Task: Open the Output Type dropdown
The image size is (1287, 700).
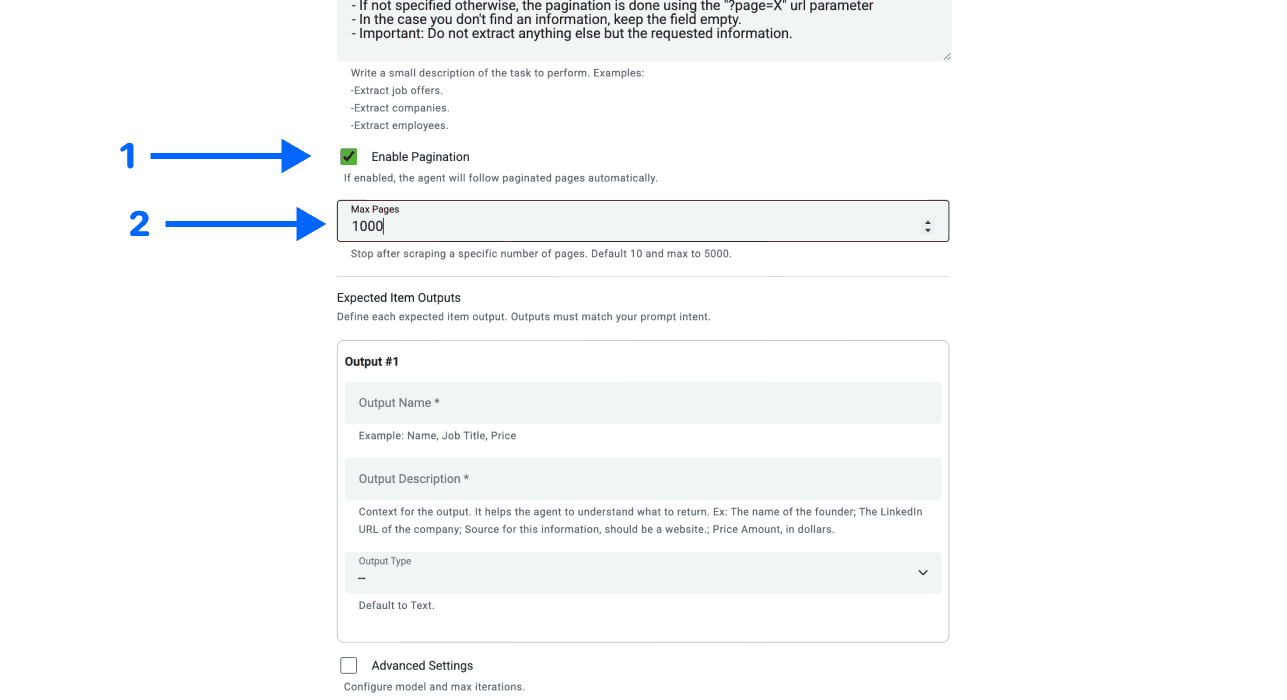Action: tap(643, 572)
